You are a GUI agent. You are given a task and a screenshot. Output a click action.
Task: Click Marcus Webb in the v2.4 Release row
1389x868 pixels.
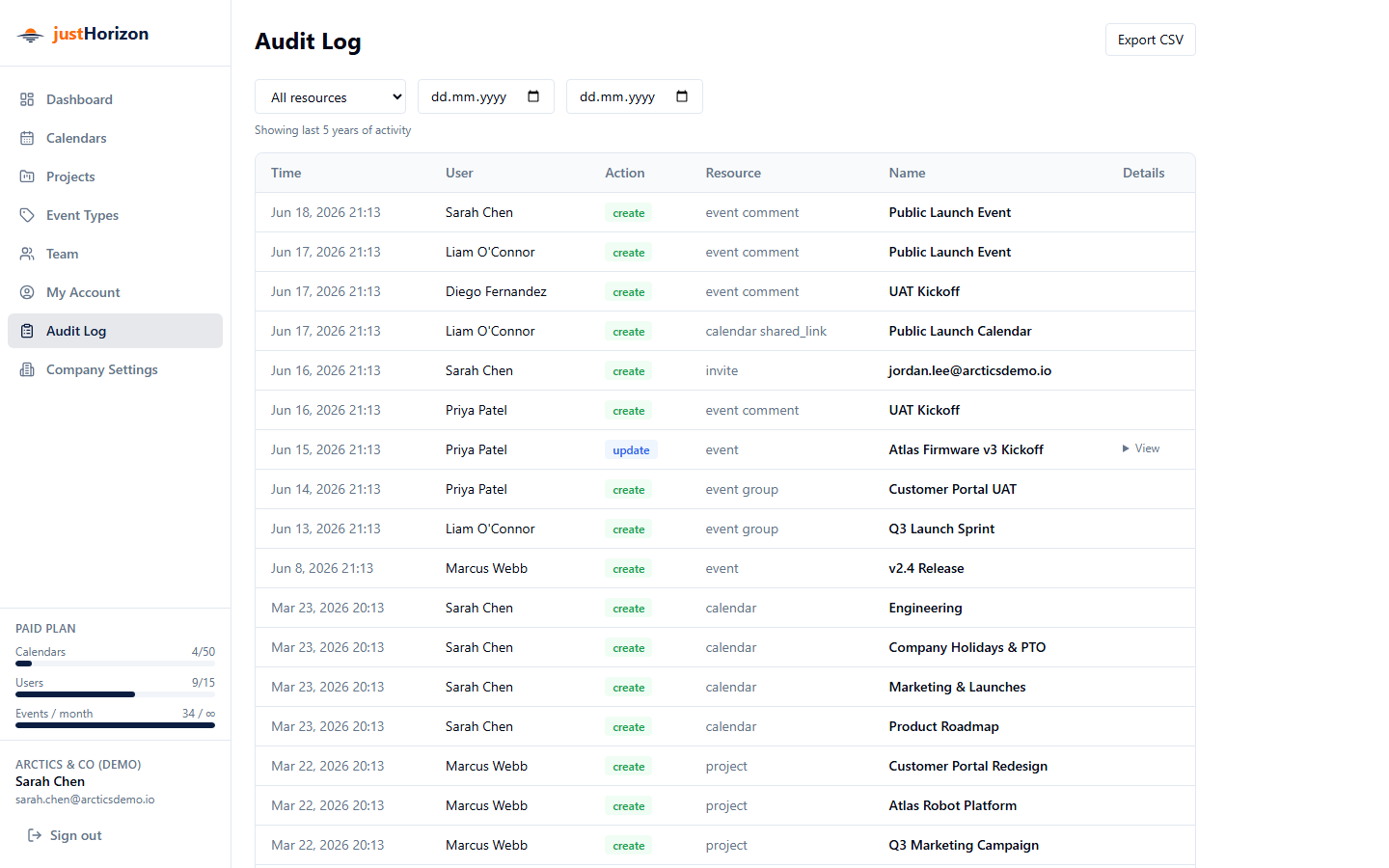pos(486,568)
